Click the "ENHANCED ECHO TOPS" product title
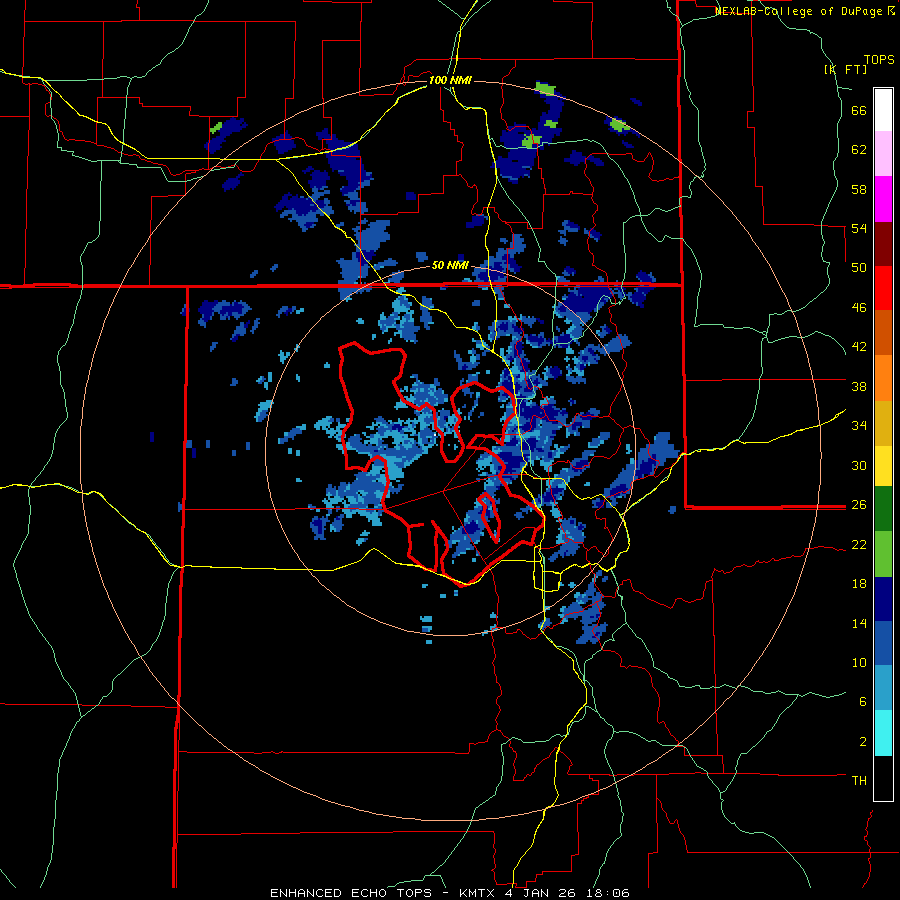This screenshot has width=900, height=900. [x=351, y=893]
